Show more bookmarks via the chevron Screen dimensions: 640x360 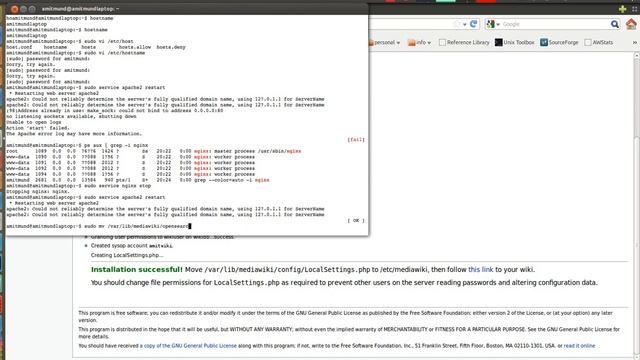[x=635, y=42]
